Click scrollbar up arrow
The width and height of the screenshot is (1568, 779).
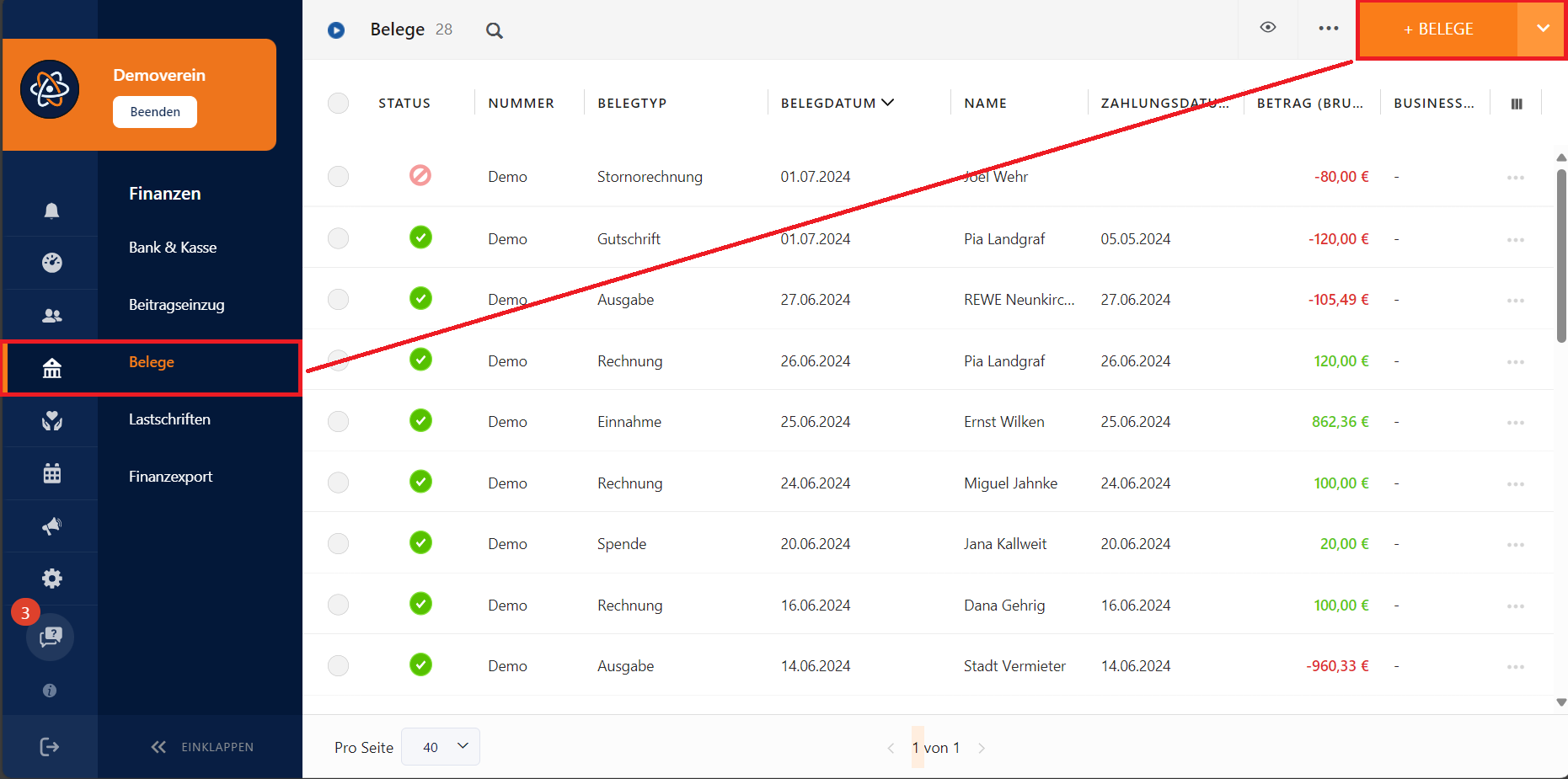point(1561,157)
